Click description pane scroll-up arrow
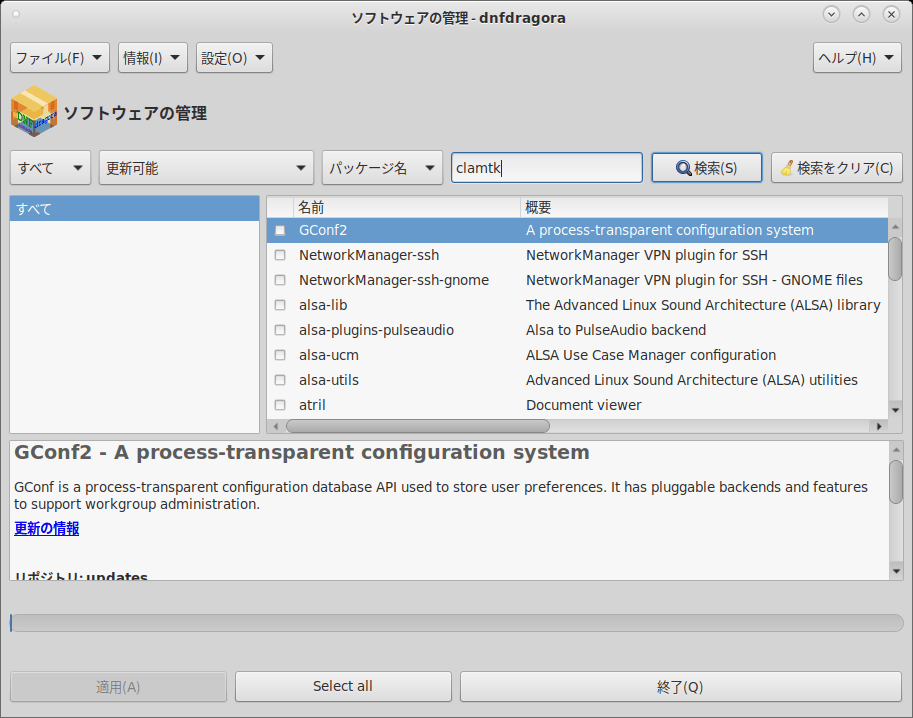The height and width of the screenshot is (718, 913). [896, 450]
